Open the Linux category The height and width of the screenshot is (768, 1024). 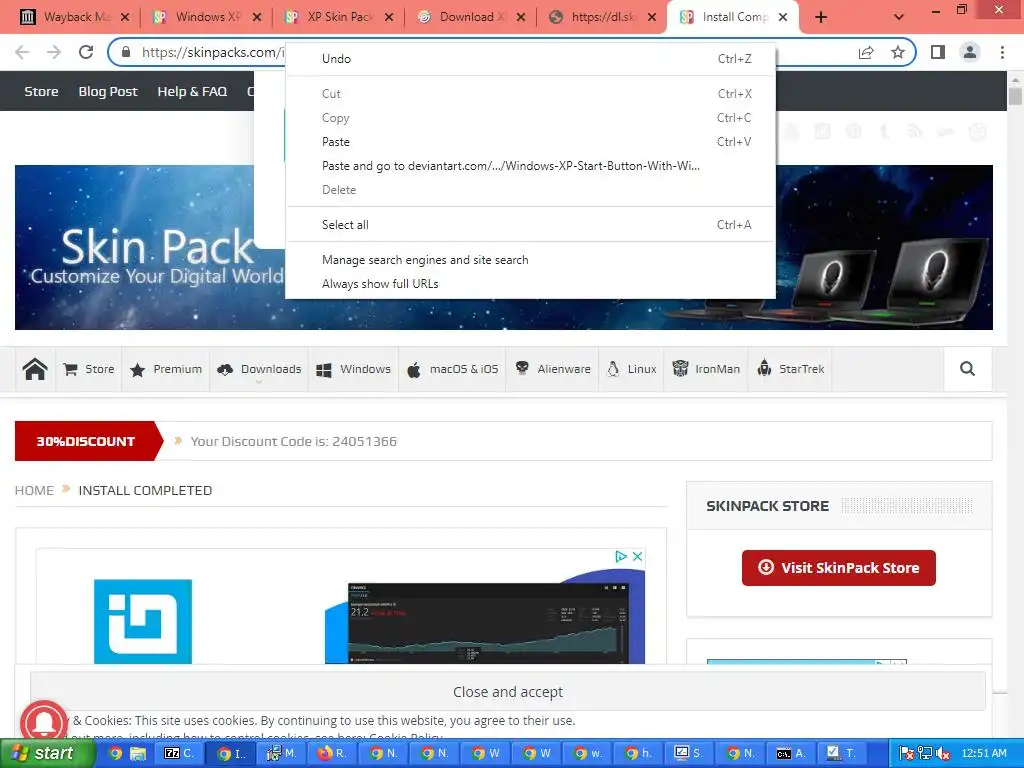click(632, 369)
